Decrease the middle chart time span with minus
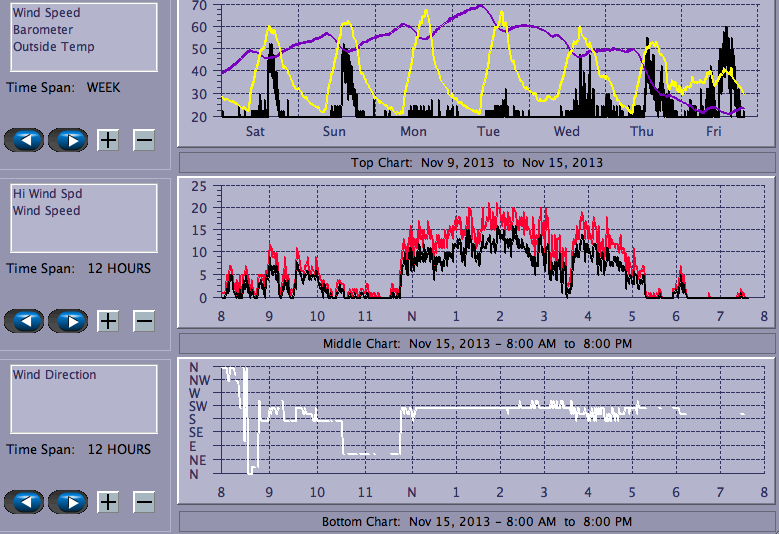This screenshot has height=534, width=779. pyautogui.click(x=144, y=320)
